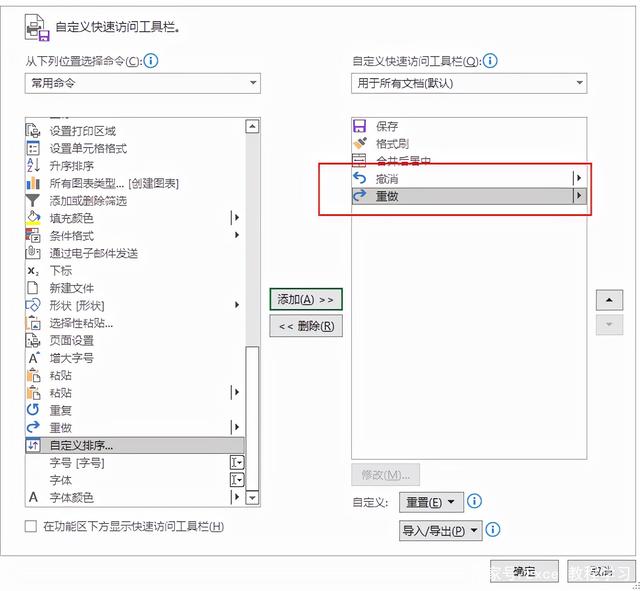Click the 条件格式 icon
This screenshot has height=591, width=640.
tap(33, 236)
